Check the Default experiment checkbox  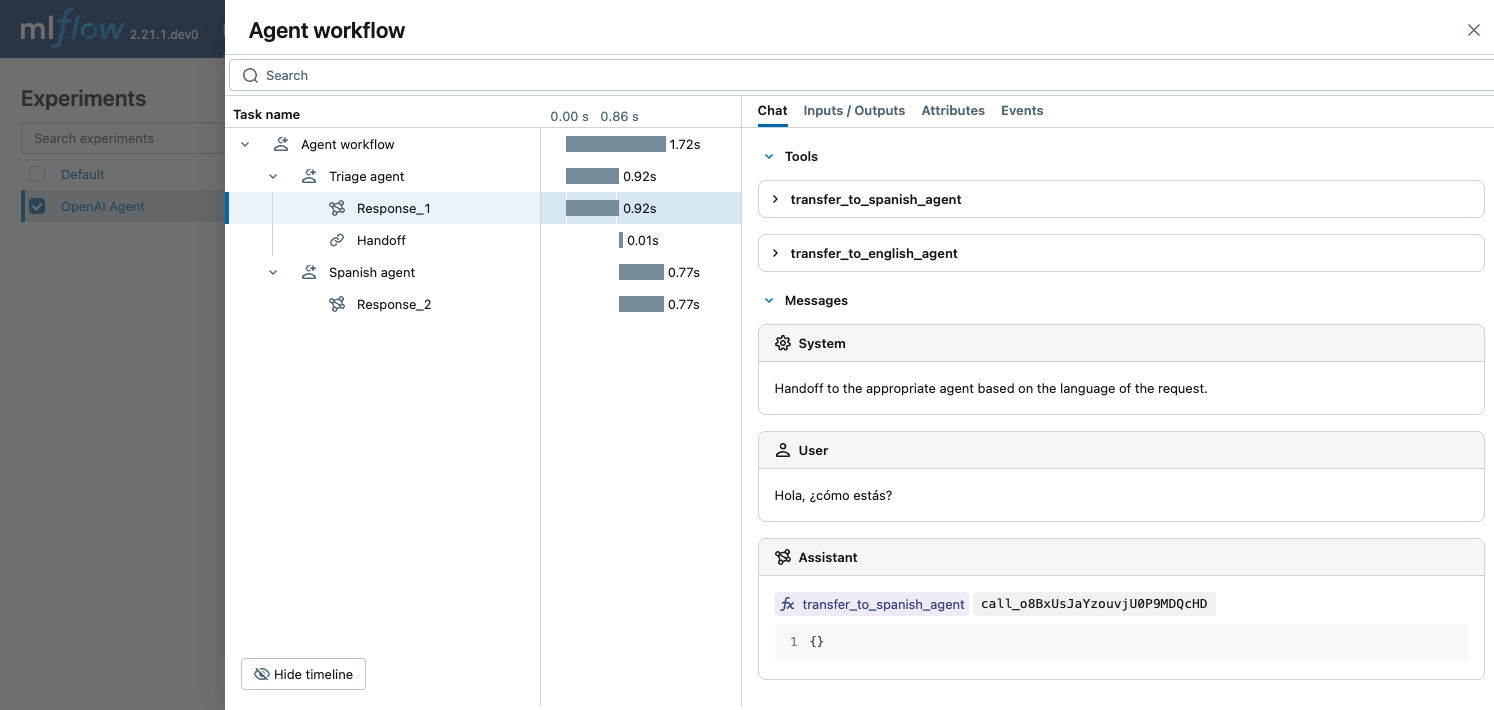pos(37,173)
